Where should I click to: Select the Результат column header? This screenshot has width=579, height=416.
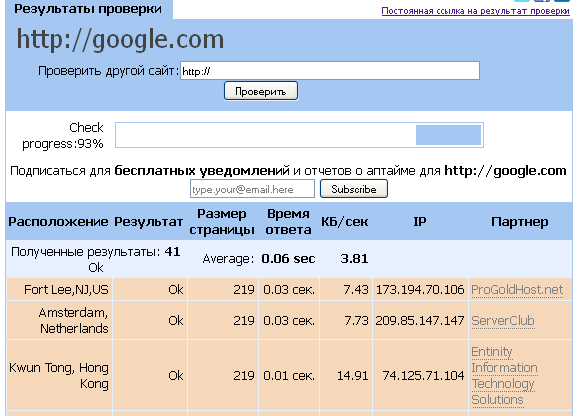(148, 222)
